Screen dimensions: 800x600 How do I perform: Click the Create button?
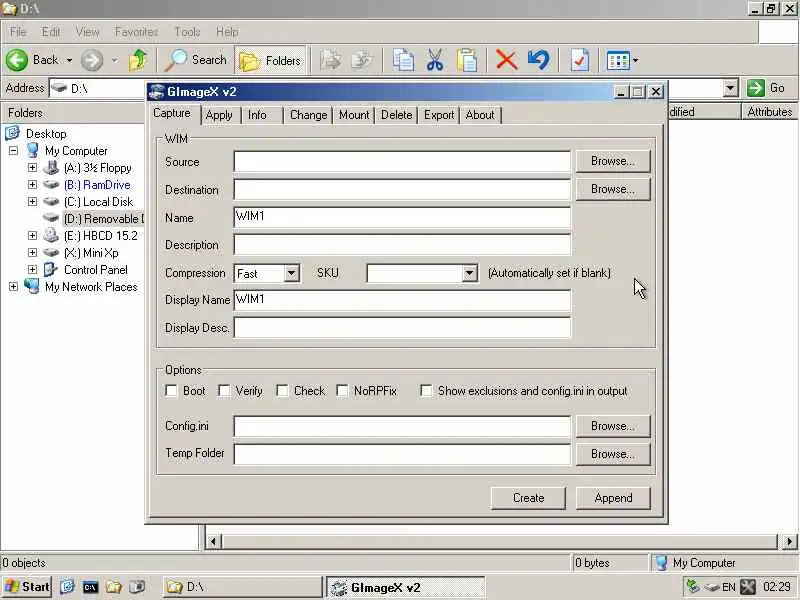[x=528, y=498]
